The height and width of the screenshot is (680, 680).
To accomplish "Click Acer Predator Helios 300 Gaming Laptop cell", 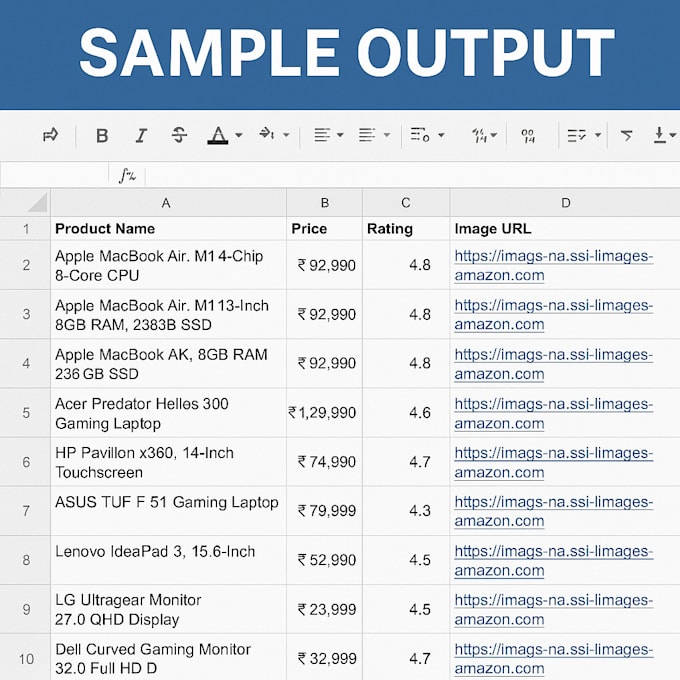I will point(168,413).
